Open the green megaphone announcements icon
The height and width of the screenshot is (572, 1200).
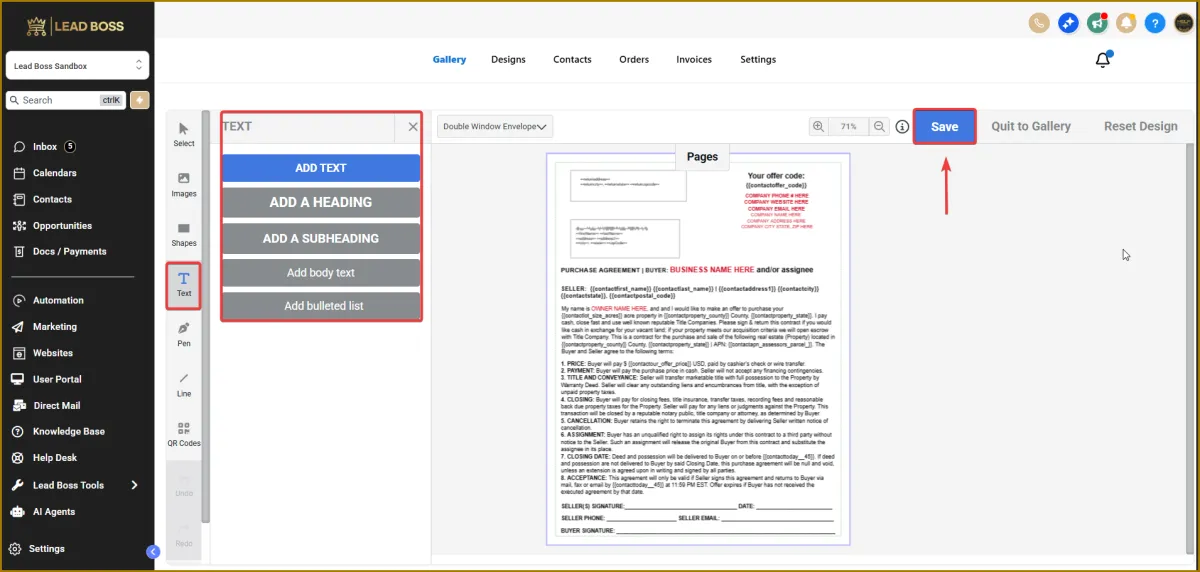click(1097, 22)
